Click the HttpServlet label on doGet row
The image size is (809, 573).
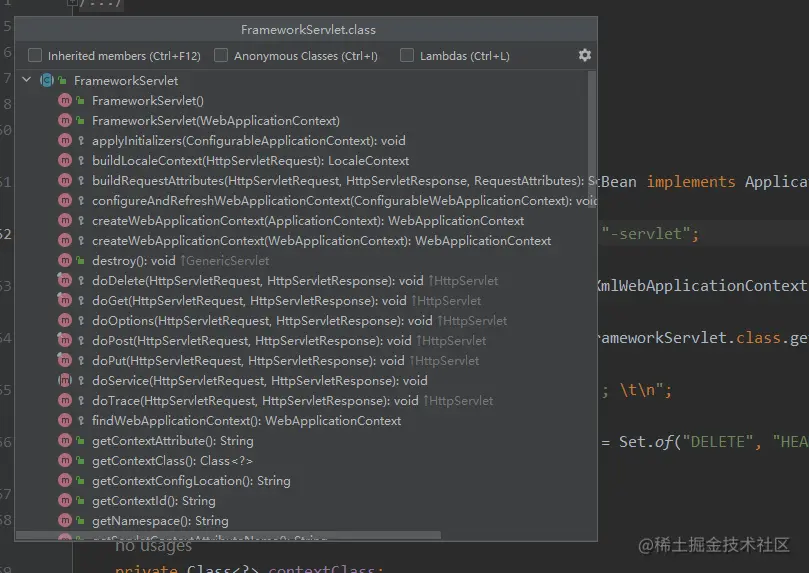(x=446, y=301)
